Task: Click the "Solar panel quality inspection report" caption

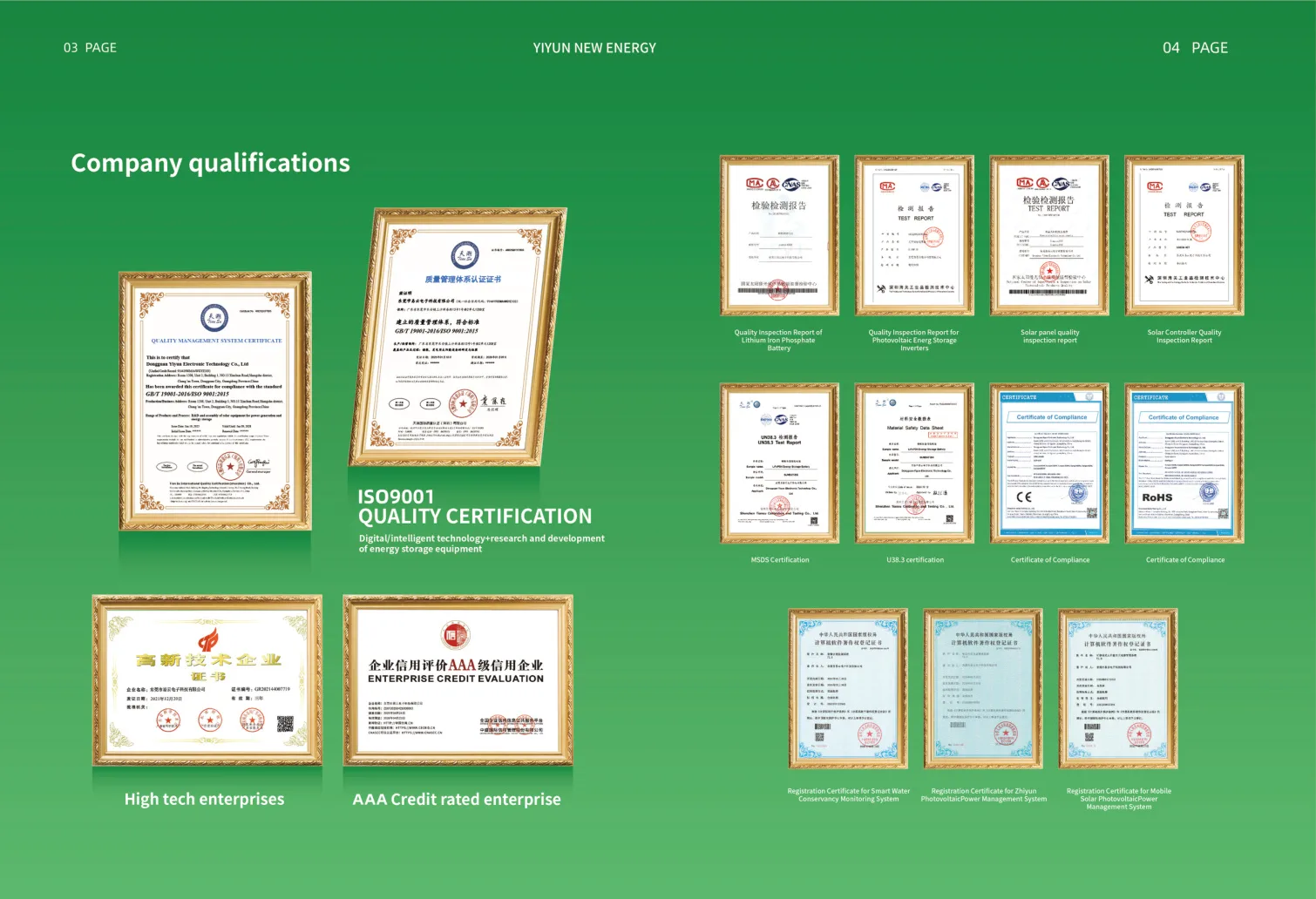Action: 1049,336
